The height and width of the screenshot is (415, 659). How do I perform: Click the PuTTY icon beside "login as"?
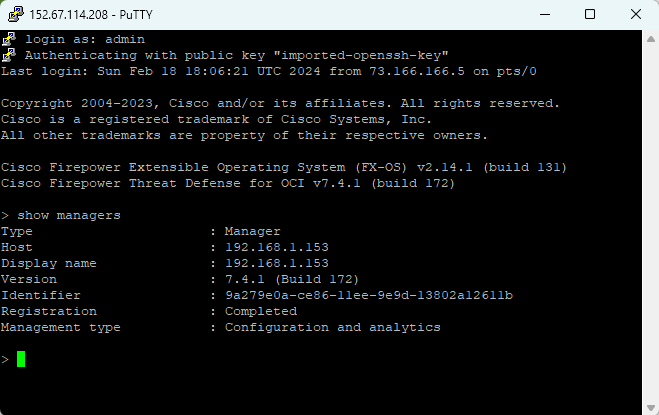9,38
